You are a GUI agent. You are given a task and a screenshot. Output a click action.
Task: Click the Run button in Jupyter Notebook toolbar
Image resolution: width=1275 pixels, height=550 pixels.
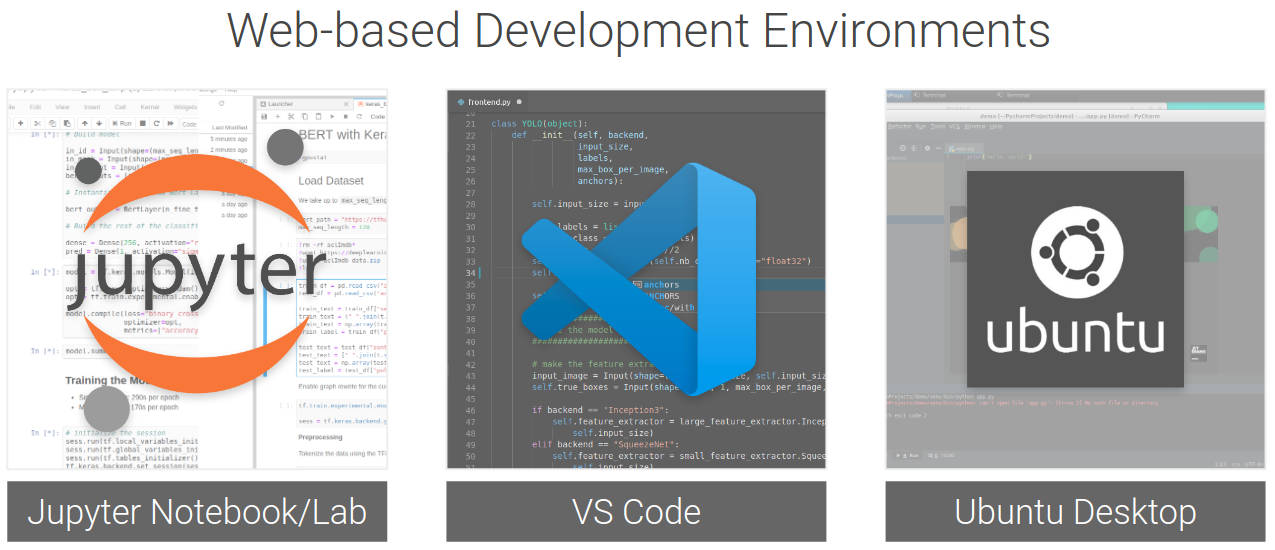click(122, 123)
